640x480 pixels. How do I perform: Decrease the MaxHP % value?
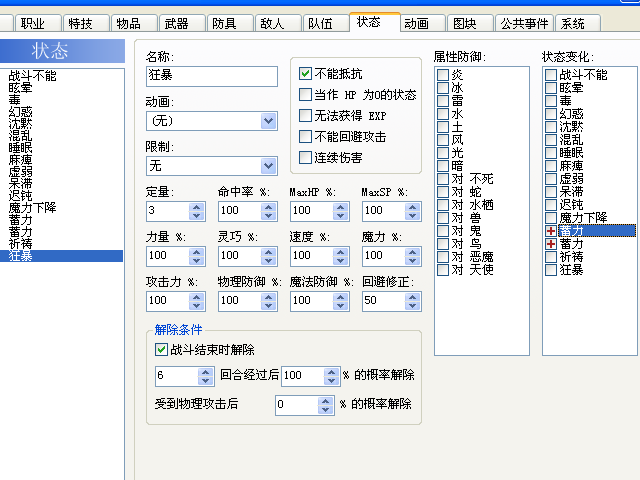click(x=340, y=216)
